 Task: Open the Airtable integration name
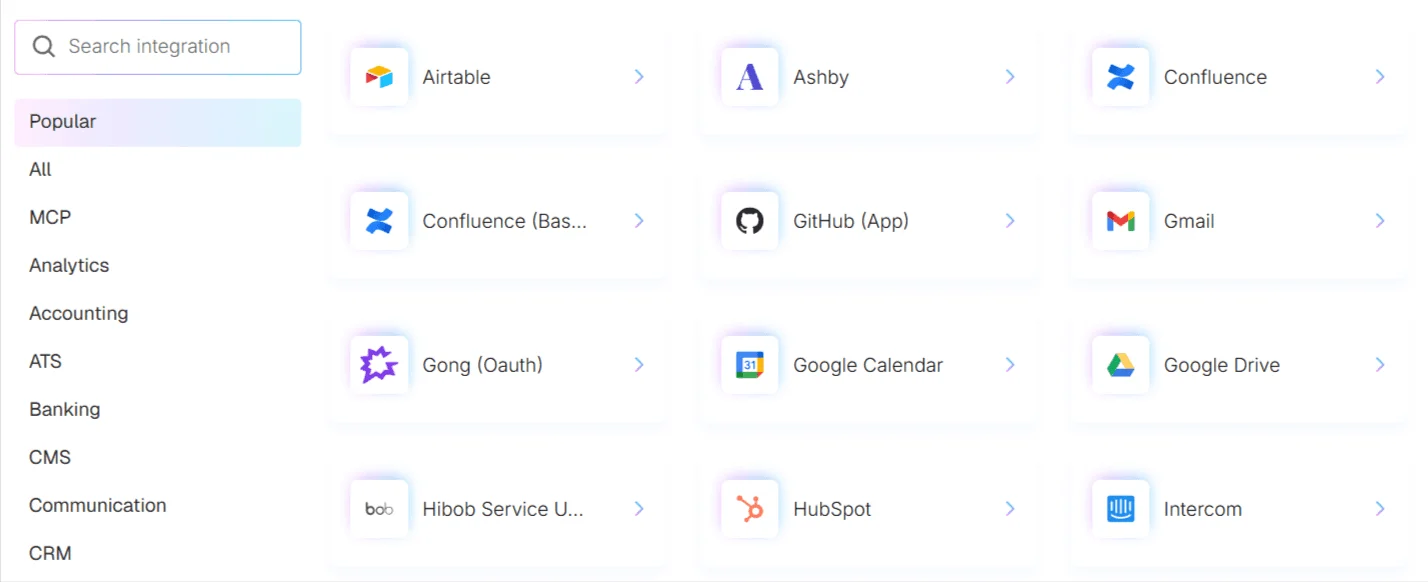456,77
